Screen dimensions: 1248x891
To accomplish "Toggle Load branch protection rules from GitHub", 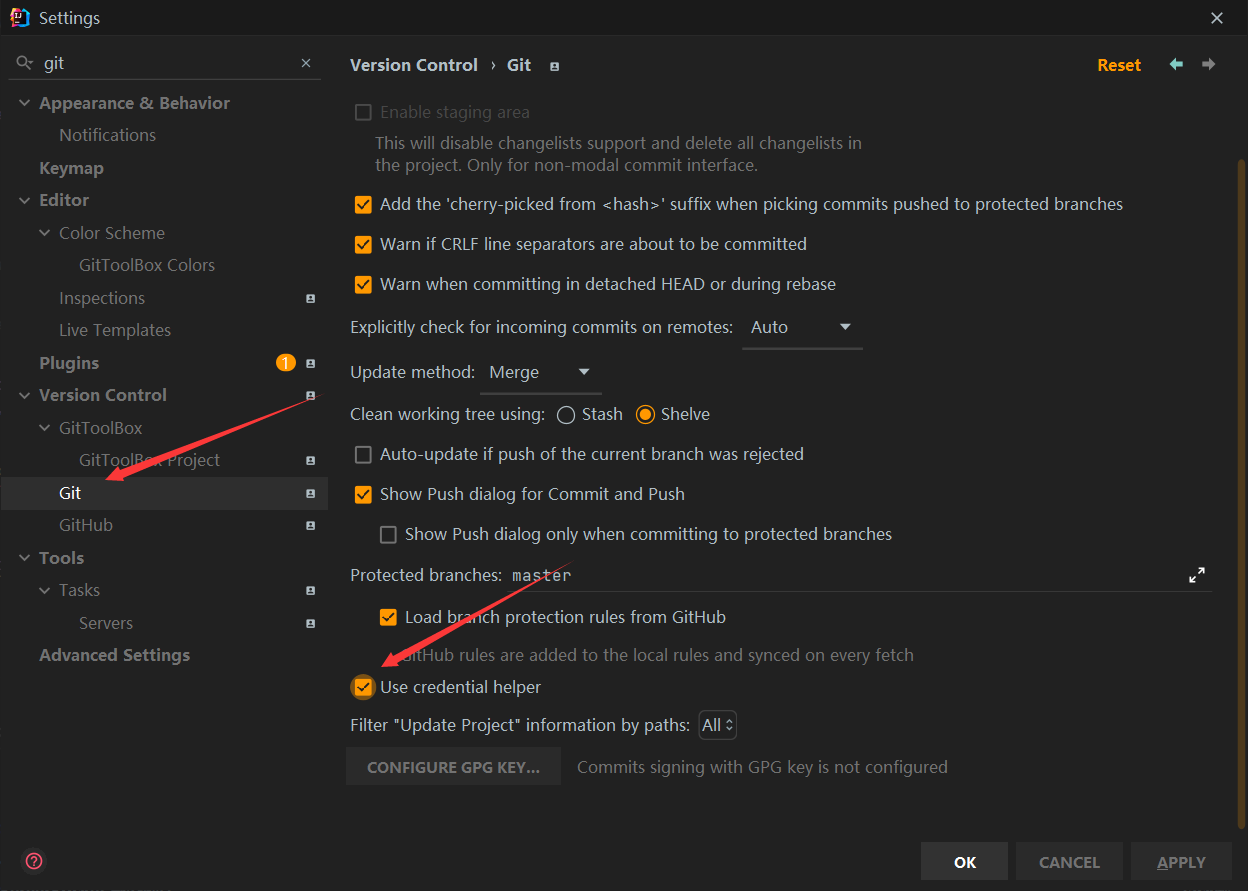I will click(388, 617).
